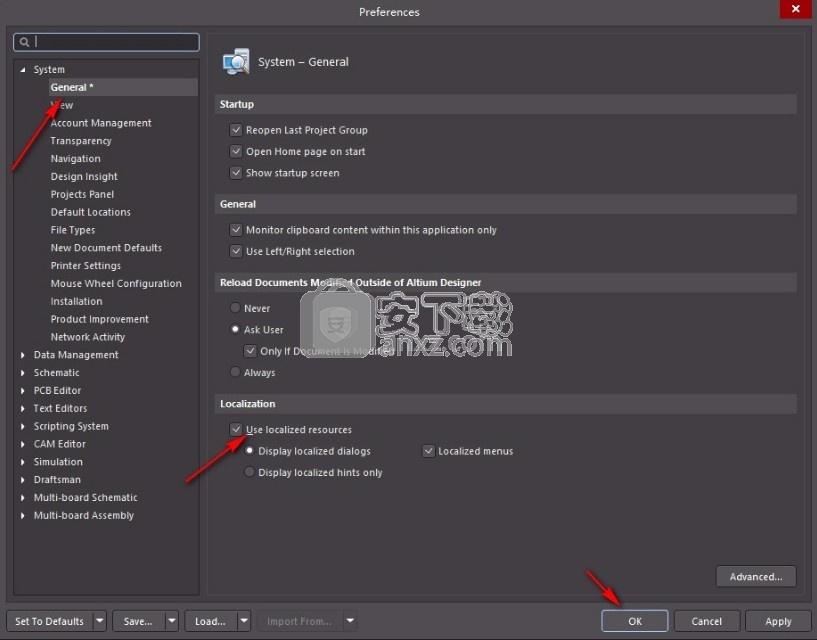Click the System – General header icon

coord(236,61)
